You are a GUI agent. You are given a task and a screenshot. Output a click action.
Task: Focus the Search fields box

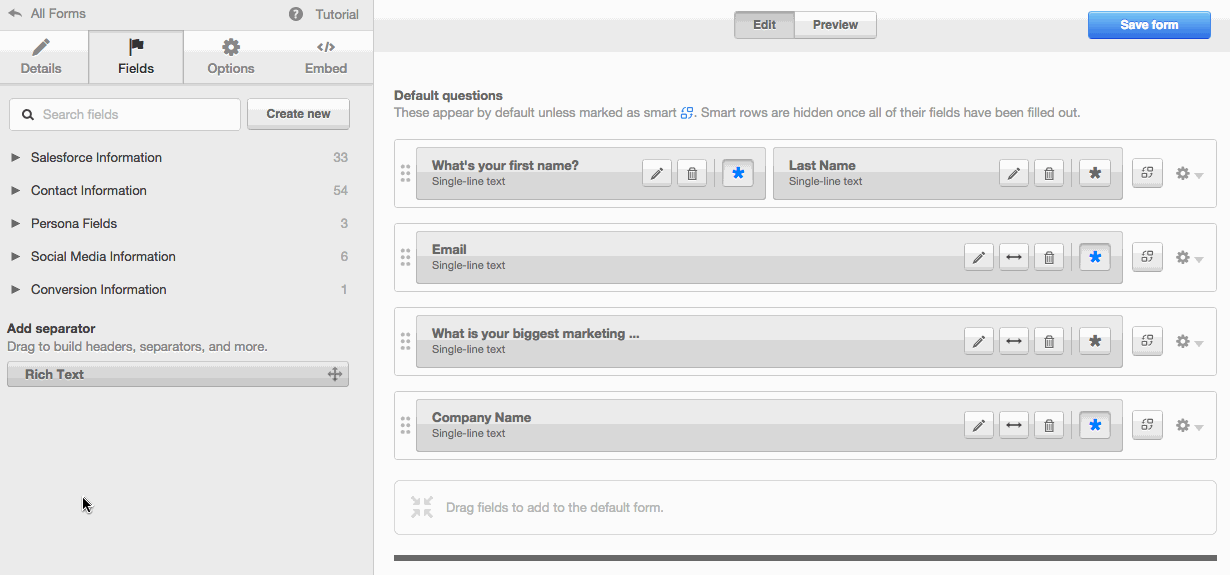(x=125, y=114)
